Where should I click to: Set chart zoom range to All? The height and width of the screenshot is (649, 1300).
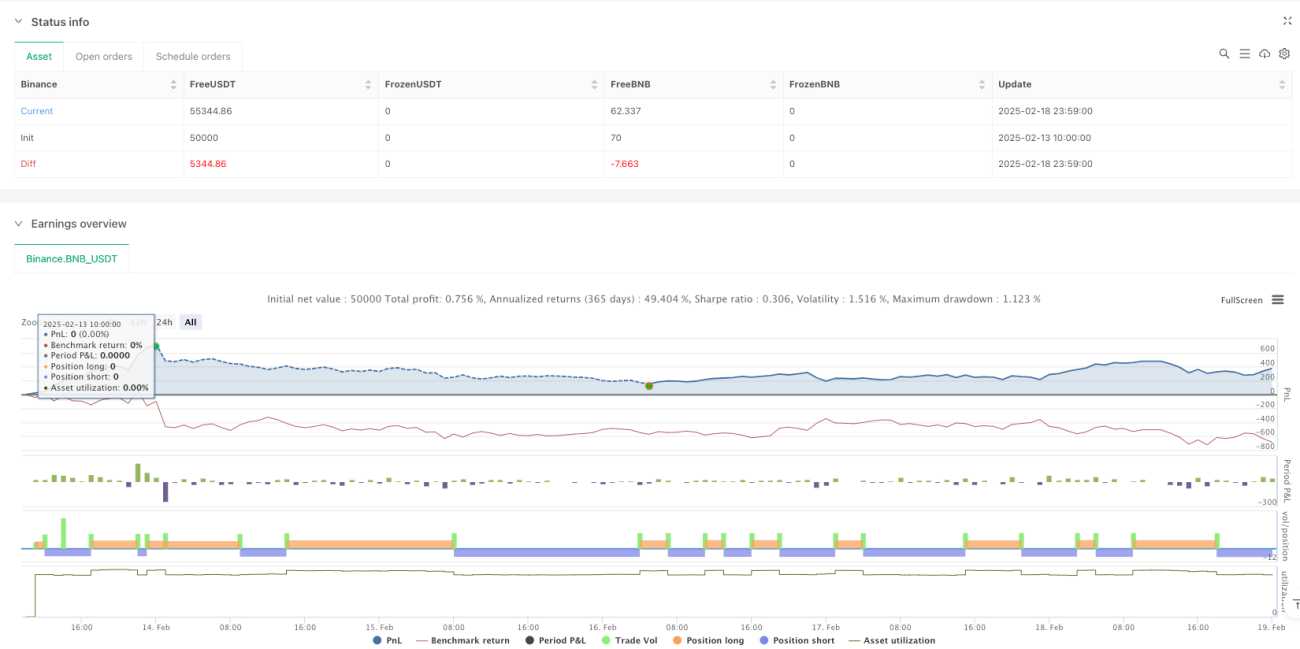coord(190,322)
